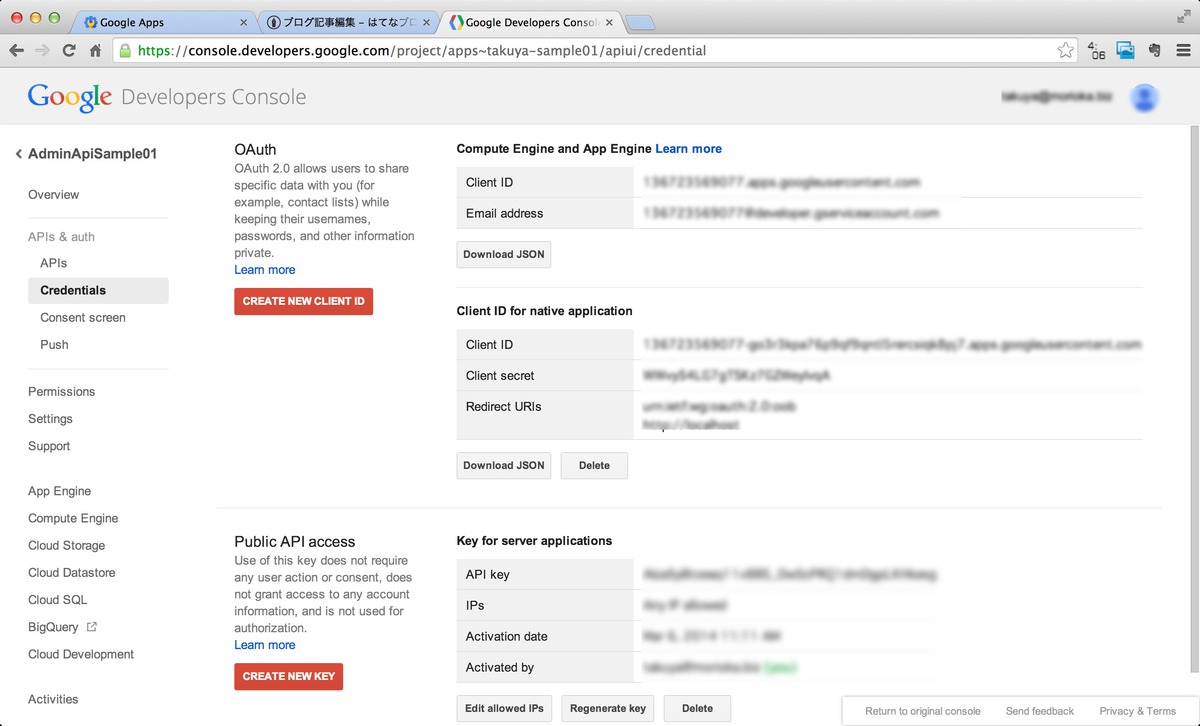Image resolution: width=1200 pixels, height=726 pixels.
Task: Click the Redirect URIs label
Action: pos(504,407)
